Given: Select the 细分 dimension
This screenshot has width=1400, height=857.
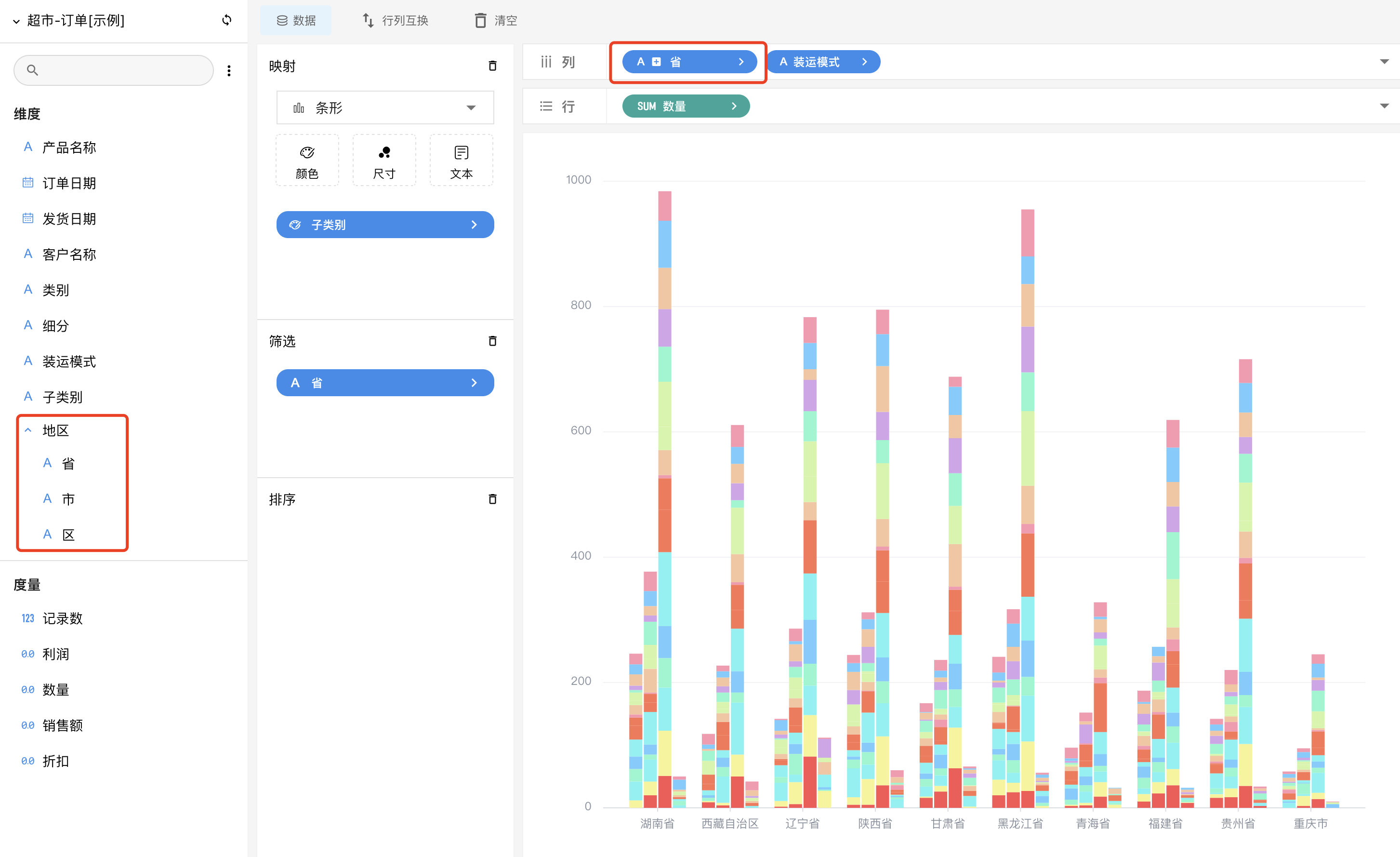Looking at the screenshot, I should coord(56,326).
